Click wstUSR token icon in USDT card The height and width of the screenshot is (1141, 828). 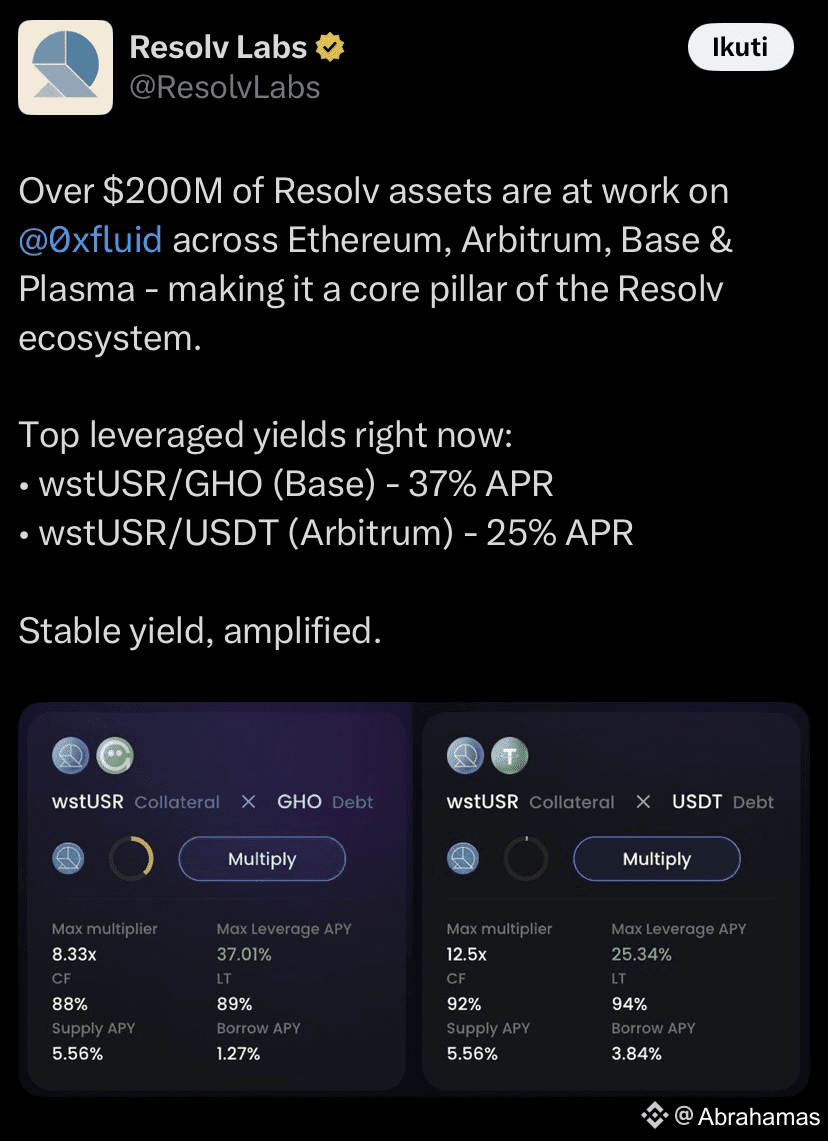pos(465,755)
